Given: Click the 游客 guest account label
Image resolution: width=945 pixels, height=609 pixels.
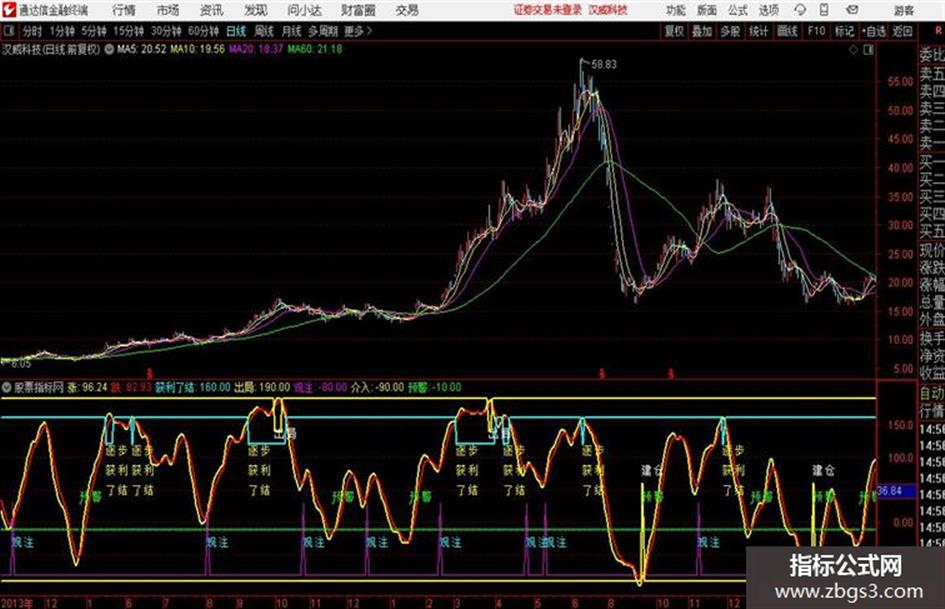Looking at the screenshot, I should [x=903, y=10].
